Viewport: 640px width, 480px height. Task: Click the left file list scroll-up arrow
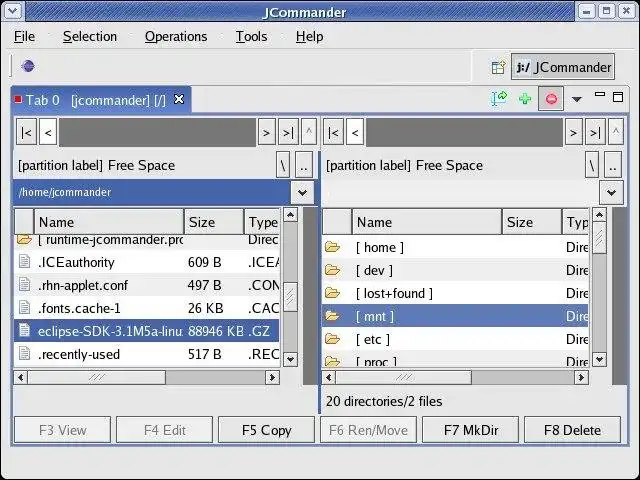point(290,215)
